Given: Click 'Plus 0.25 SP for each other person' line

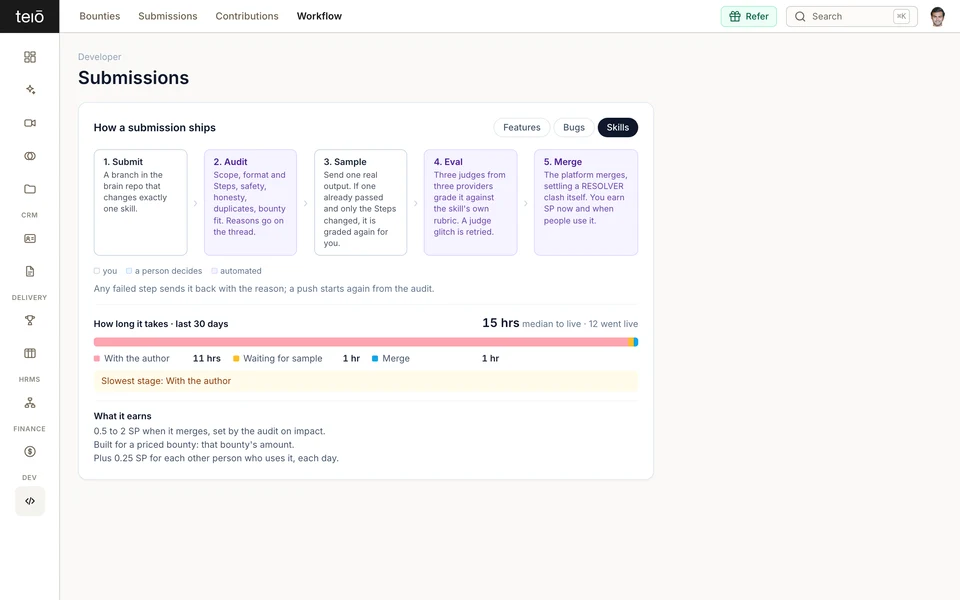Looking at the screenshot, I should coord(216,458).
